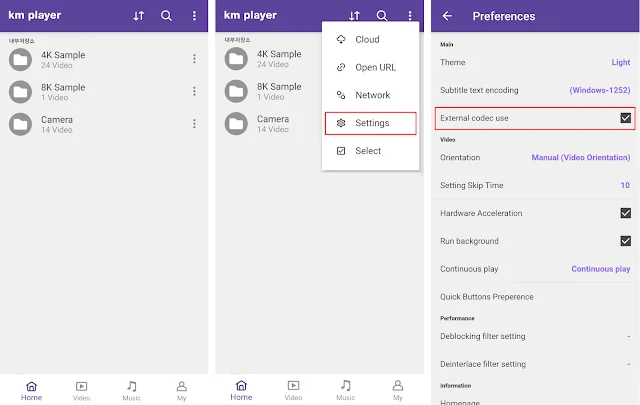Tap the Cloud icon in popup menu
The image size is (640, 405).
coord(341,39)
